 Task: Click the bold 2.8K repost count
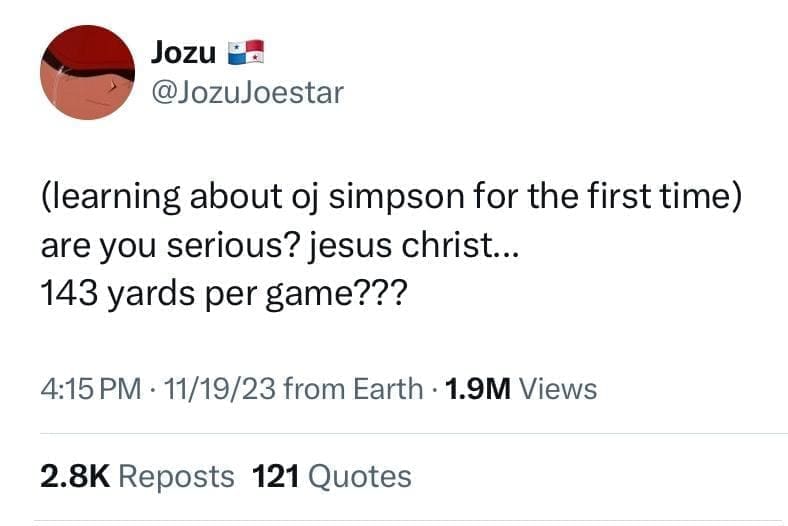click(74, 477)
